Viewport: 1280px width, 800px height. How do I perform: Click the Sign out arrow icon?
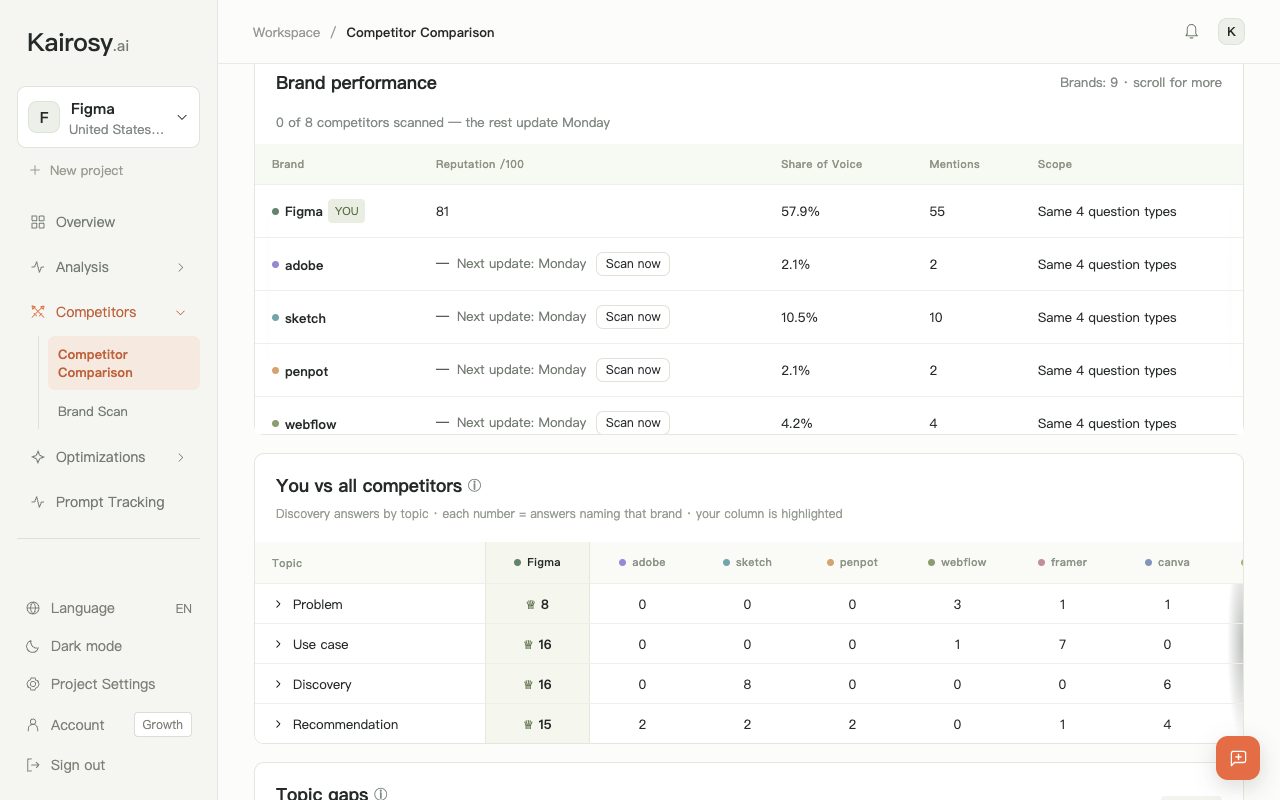(33, 765)
